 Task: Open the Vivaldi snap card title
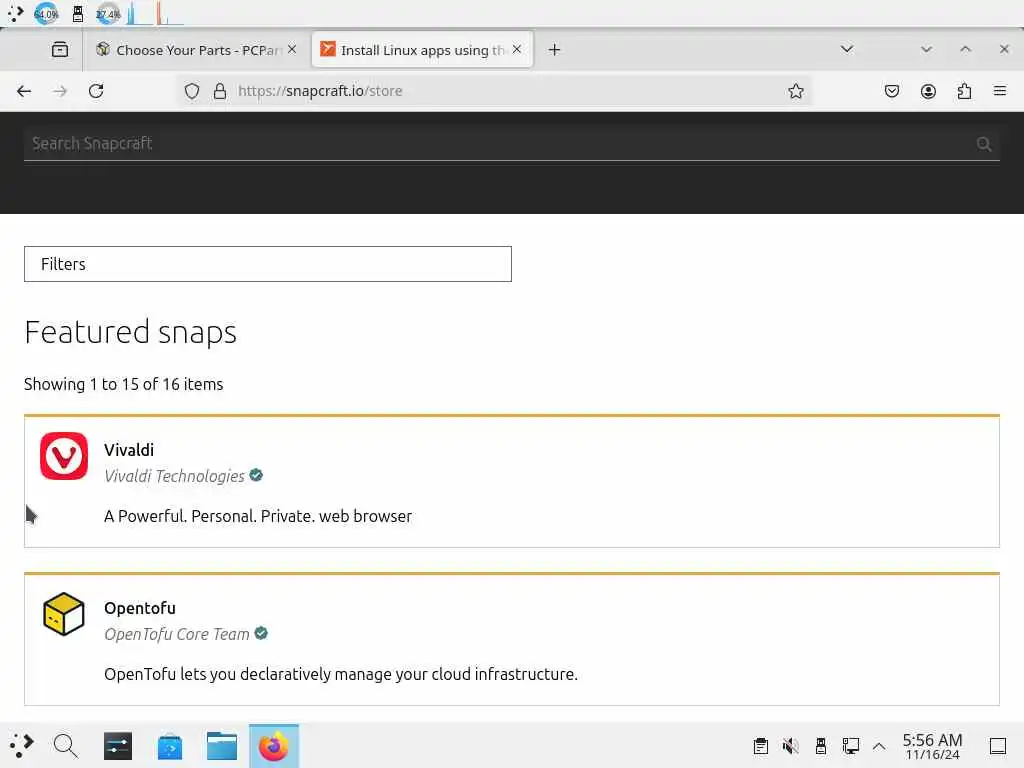pos(129,450)
